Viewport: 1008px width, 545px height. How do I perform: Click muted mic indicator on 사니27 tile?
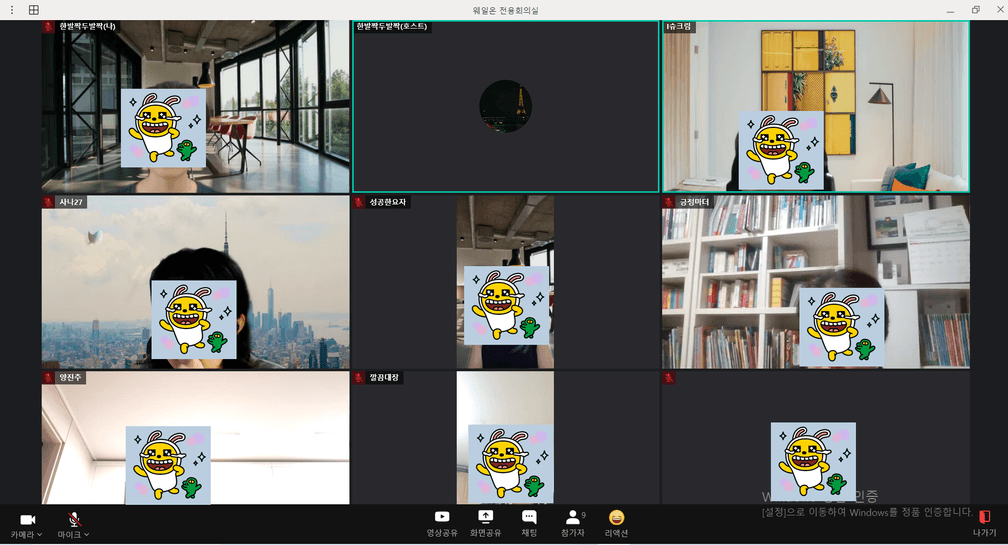(49, 202)
